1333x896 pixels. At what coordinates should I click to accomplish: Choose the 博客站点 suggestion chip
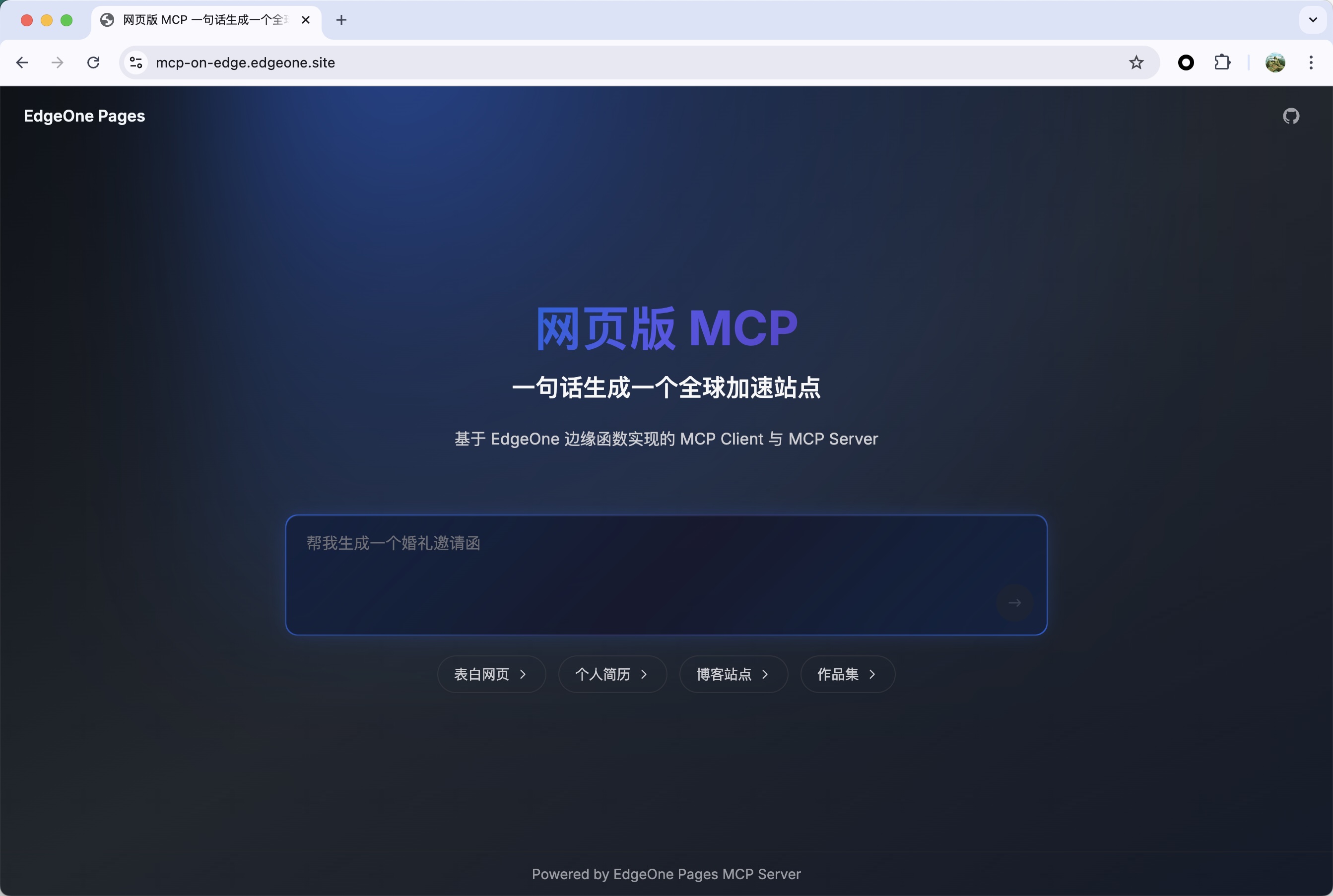(733, 674)
